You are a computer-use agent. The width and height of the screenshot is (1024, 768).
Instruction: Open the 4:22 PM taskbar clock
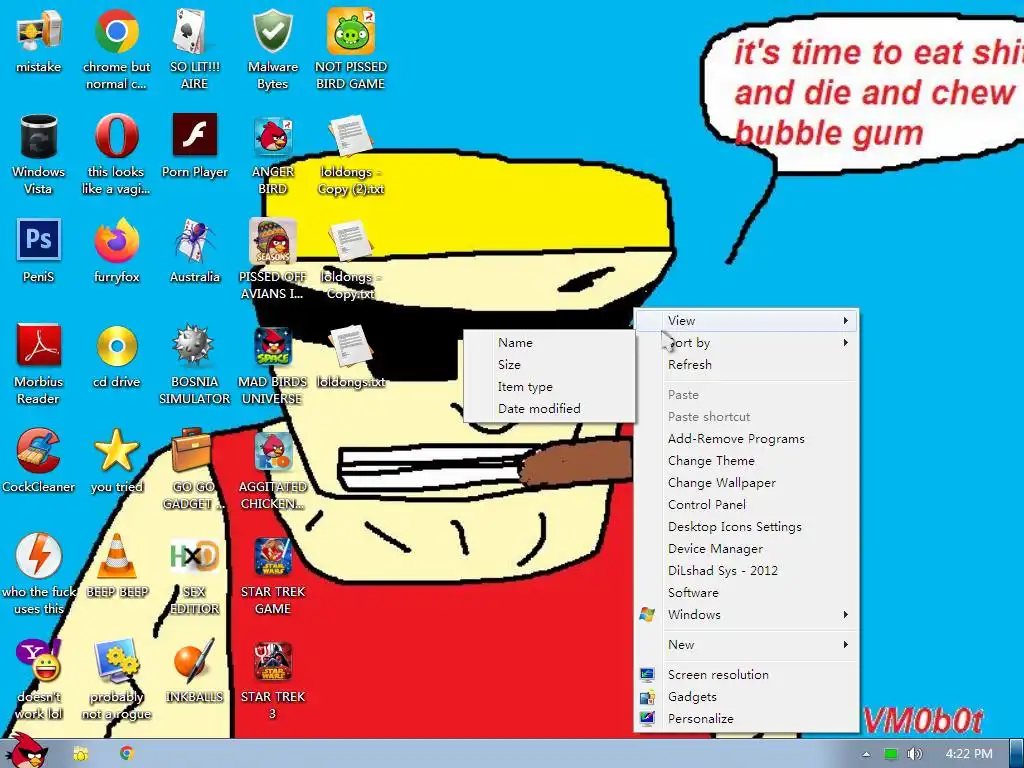[968, 754]
